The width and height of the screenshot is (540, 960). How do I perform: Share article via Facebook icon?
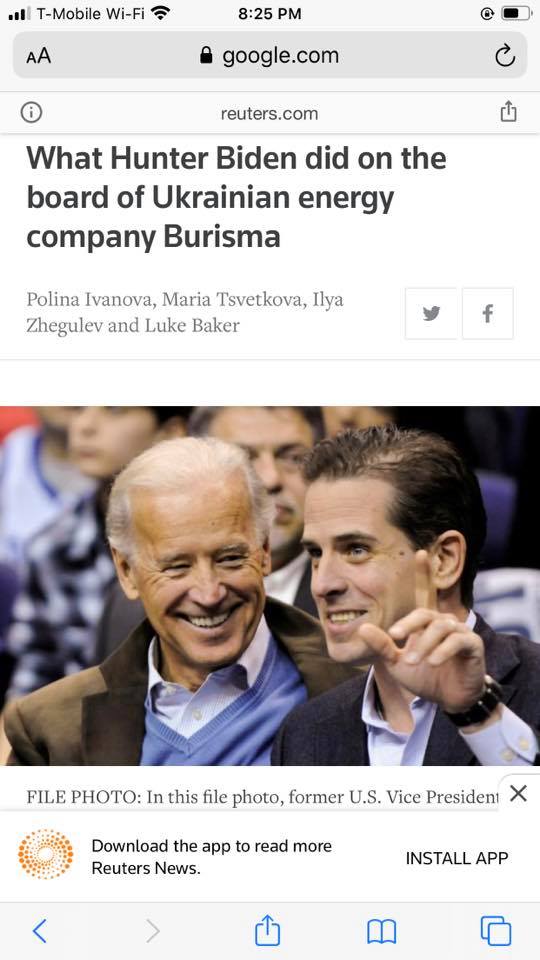tap(487, 313)
